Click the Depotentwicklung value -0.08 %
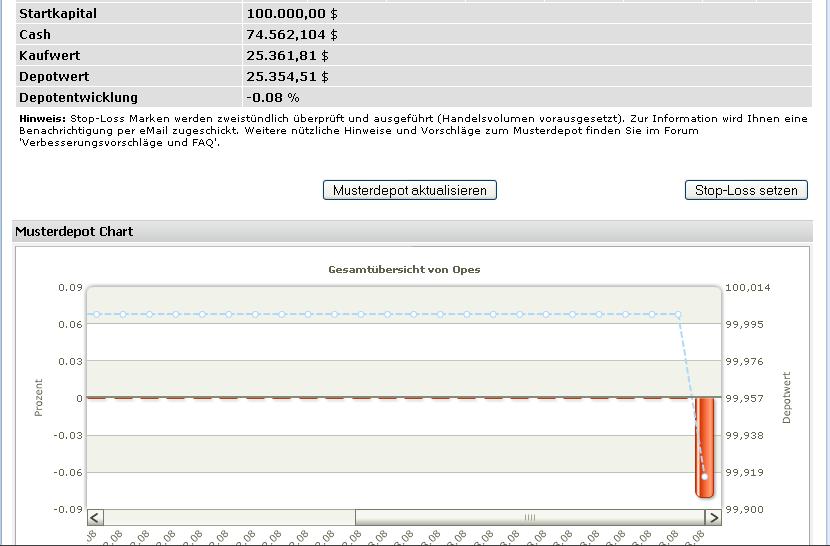The height and width of the screenshot is (546, 830). coord(273,98)
